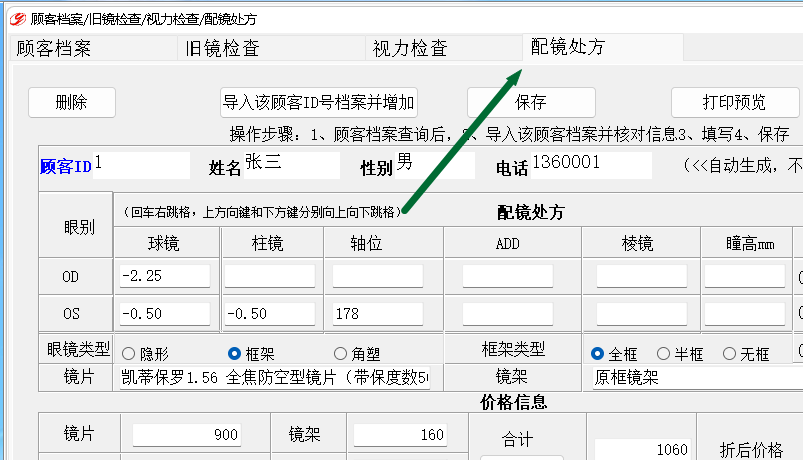Go to the 视力检查 tab
Screen dimensions: 803x460
(444, 48)
